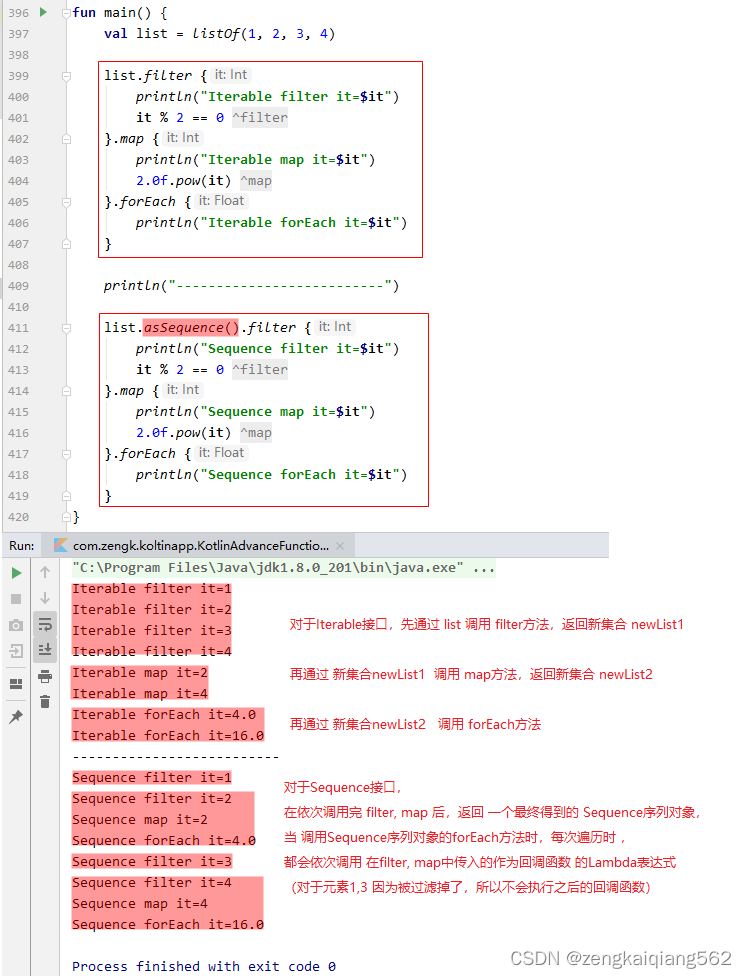Collapse the map lambda fold at line 402
This screenshot has height=978, width=746.
[66, 139]
